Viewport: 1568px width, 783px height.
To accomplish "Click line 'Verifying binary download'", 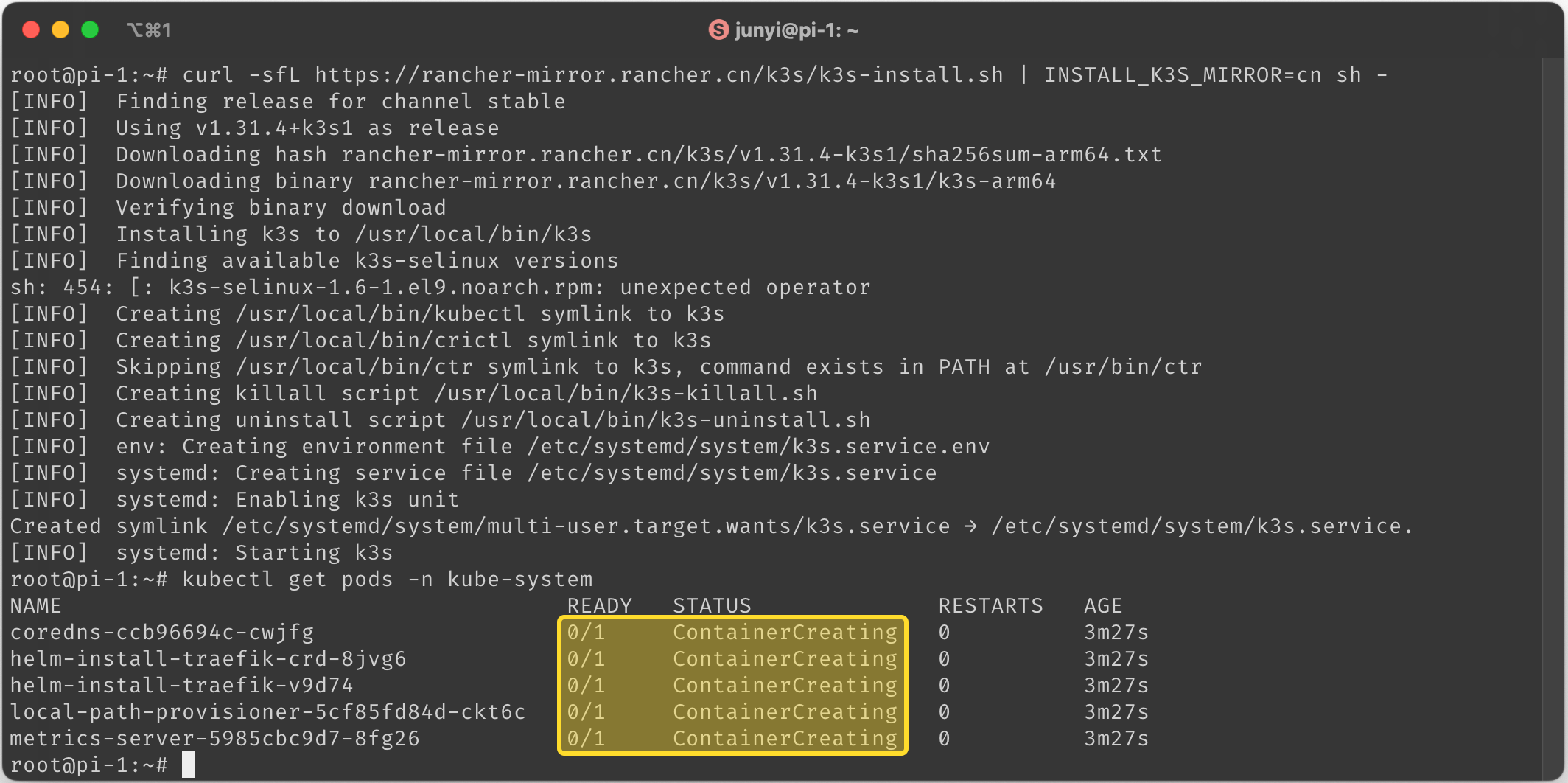I will (x=281, y=208).
